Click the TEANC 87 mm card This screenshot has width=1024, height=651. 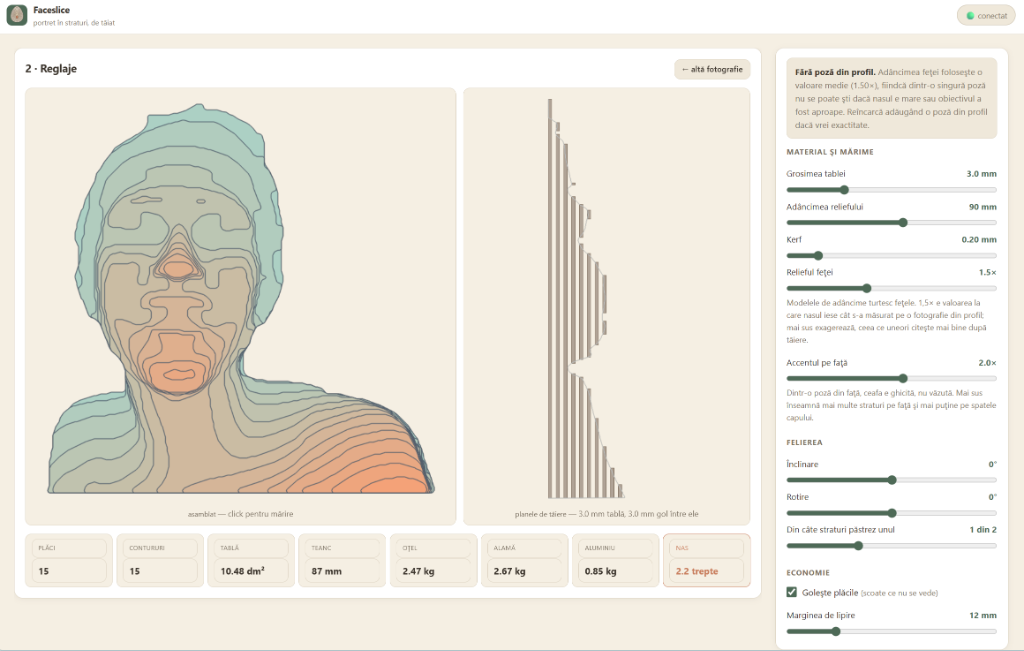(342, 560)
